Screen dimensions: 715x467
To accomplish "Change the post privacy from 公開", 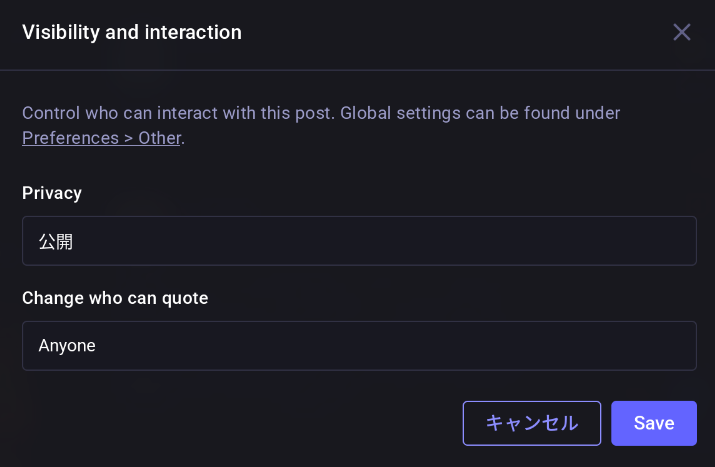I will [359, 241].
